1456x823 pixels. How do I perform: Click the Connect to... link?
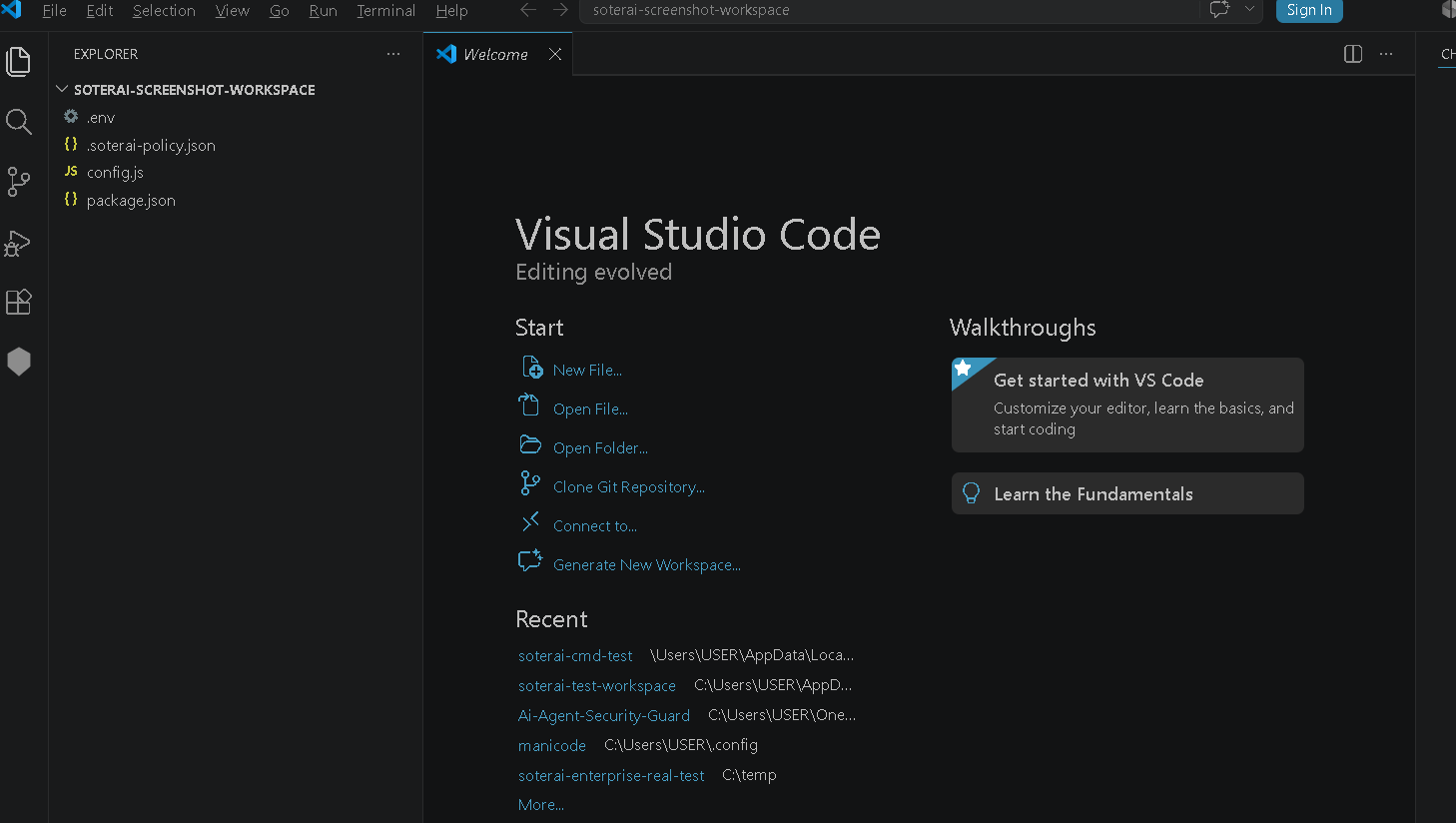595,526
